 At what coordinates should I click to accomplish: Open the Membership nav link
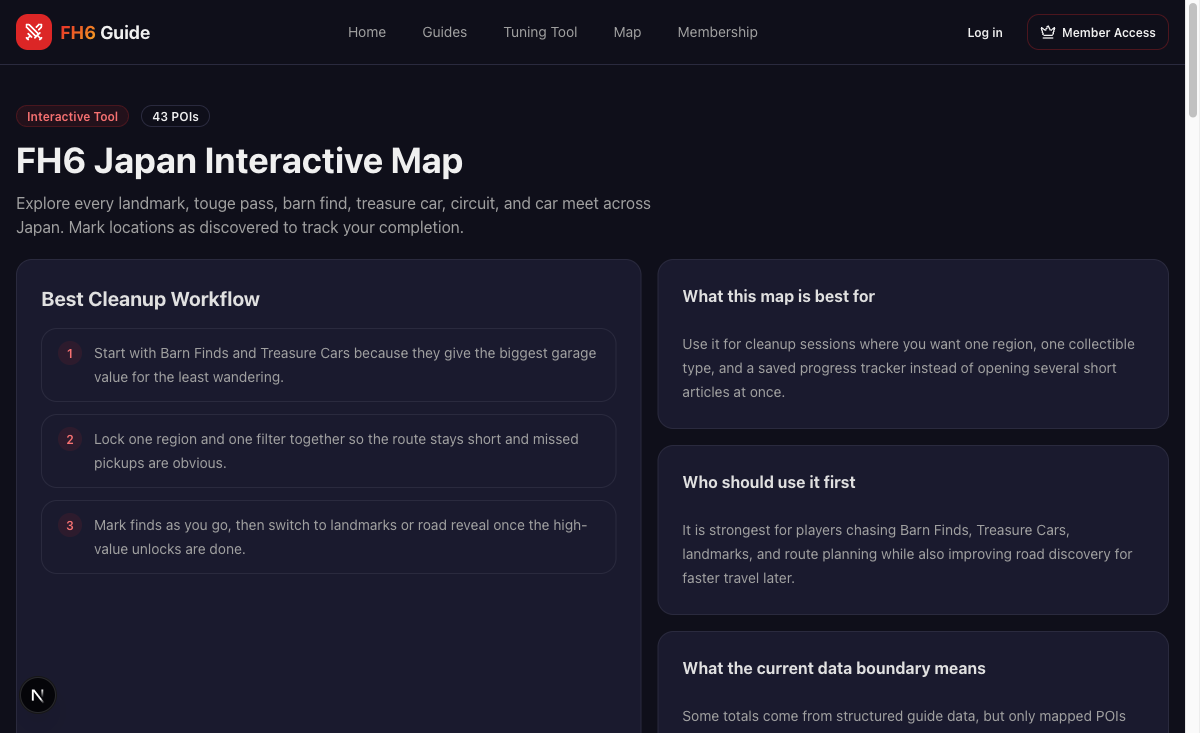tap(717, 32)
